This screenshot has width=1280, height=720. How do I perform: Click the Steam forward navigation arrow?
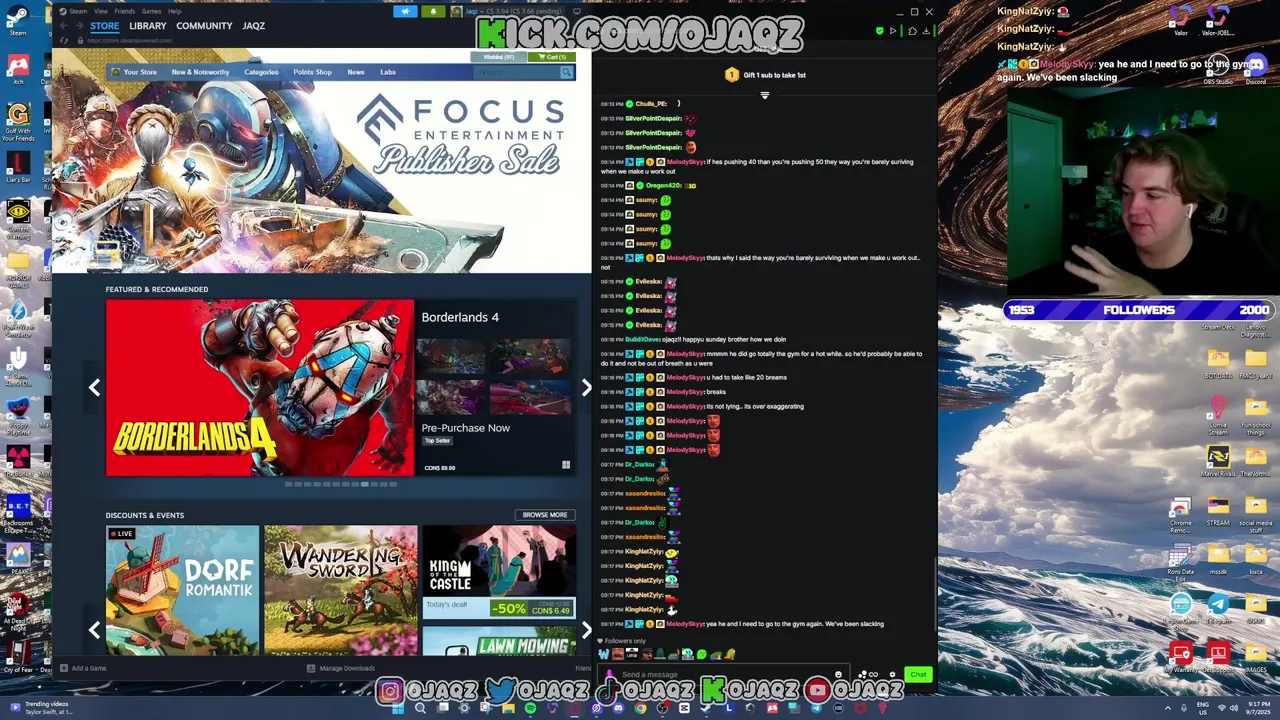pyautogui.click(x=79, y=26)
